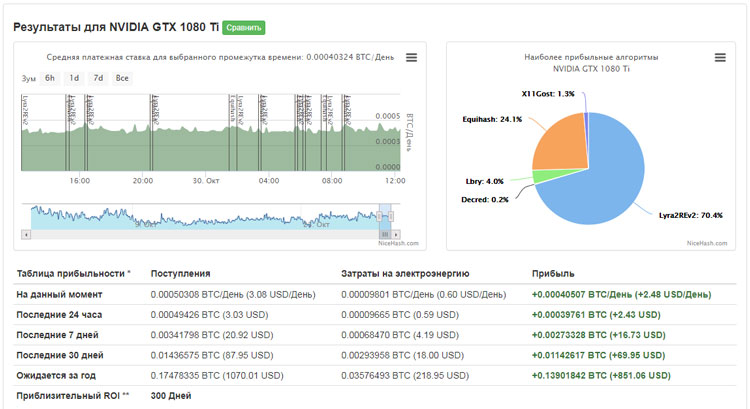
Task: Click the Последние 30 дней row label
Action: click(x=60, y=355)
